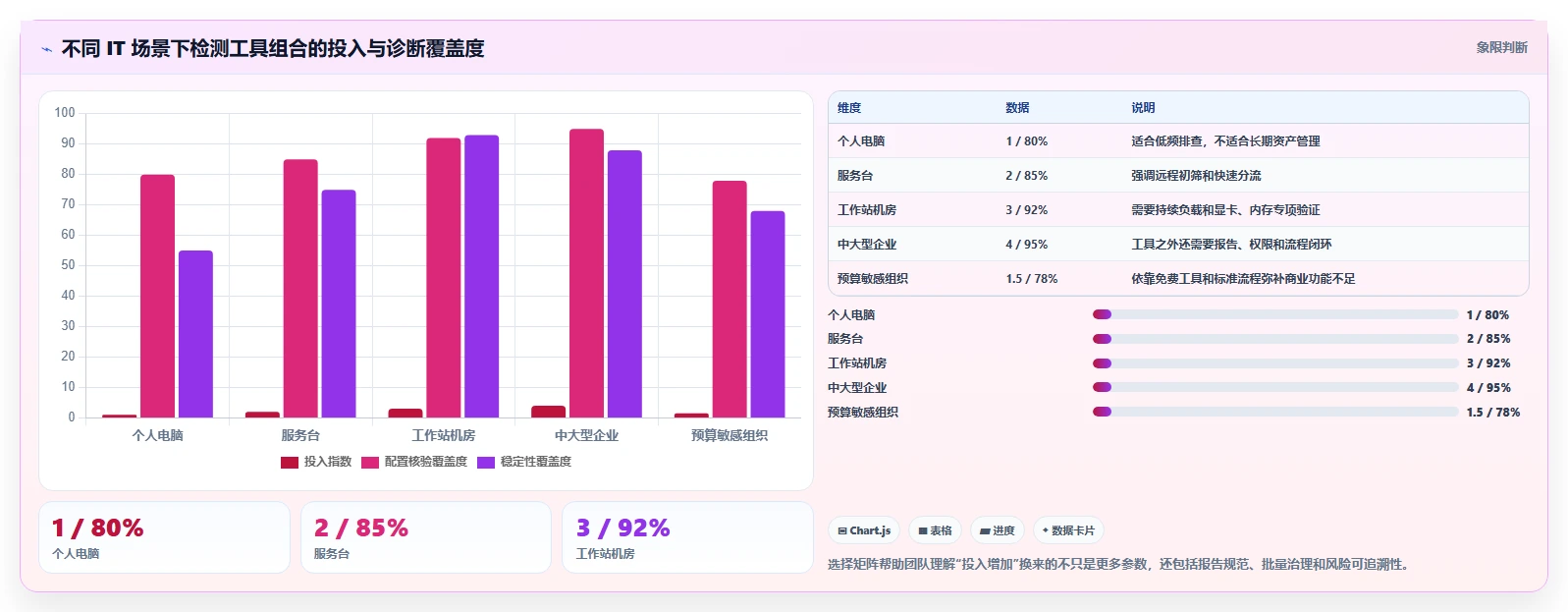Click the 象限判断 label
The height and width of the screenshot is (612, 1568).
(x=1501, y=47)
